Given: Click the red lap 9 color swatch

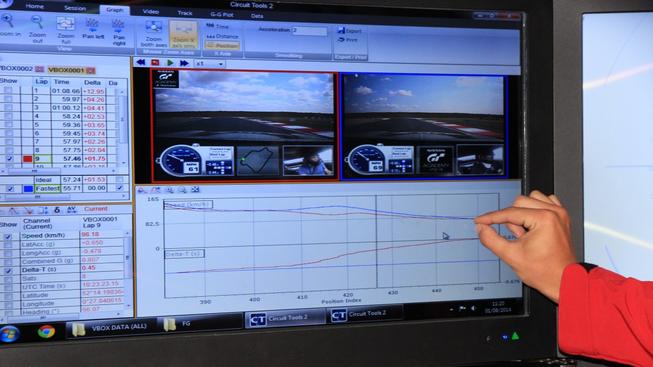Looking at the screenshot, I should click(27, 159).
